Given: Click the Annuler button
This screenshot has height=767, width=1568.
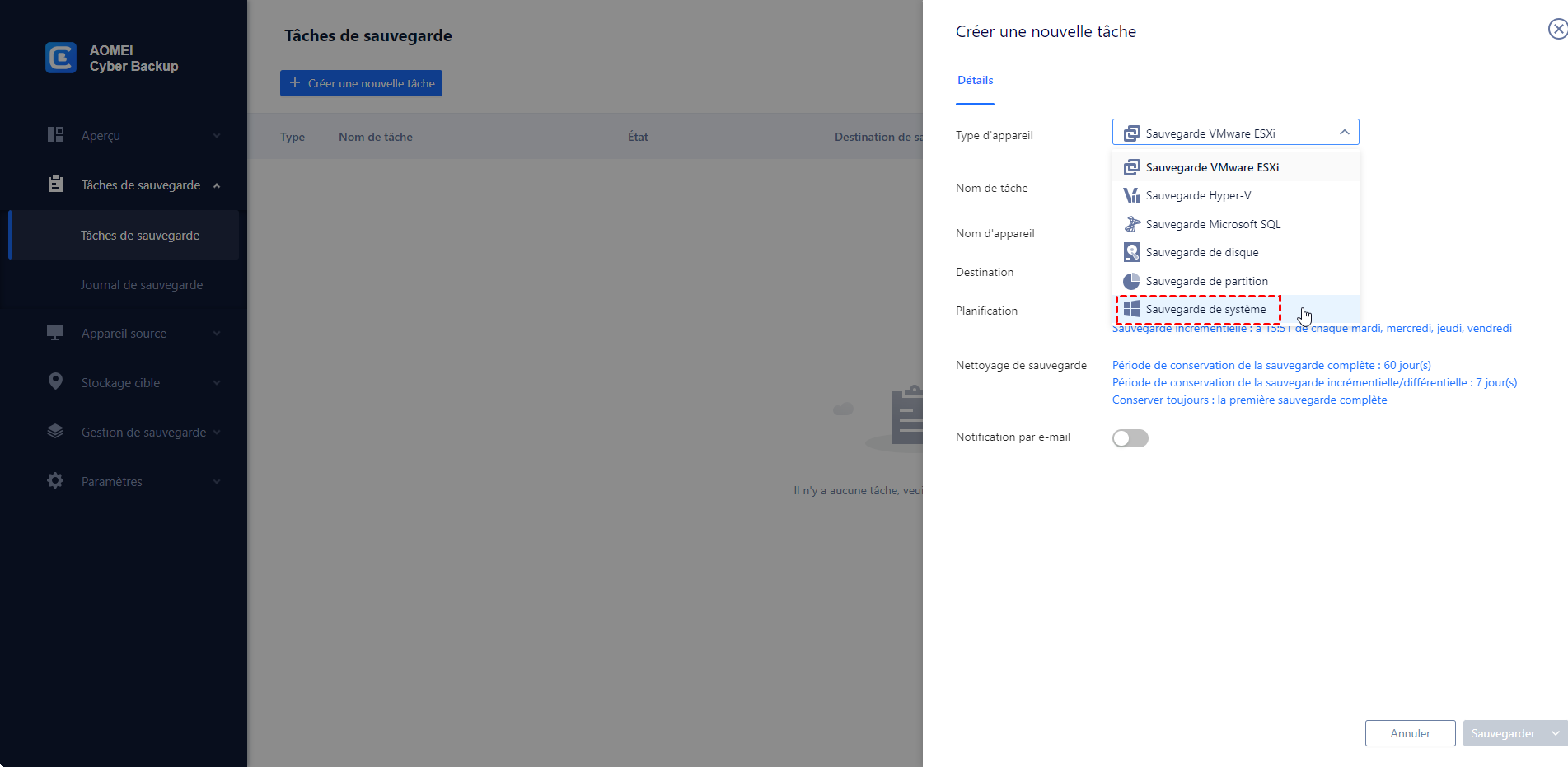Looking at the screenshot, I should point(1410,733).
